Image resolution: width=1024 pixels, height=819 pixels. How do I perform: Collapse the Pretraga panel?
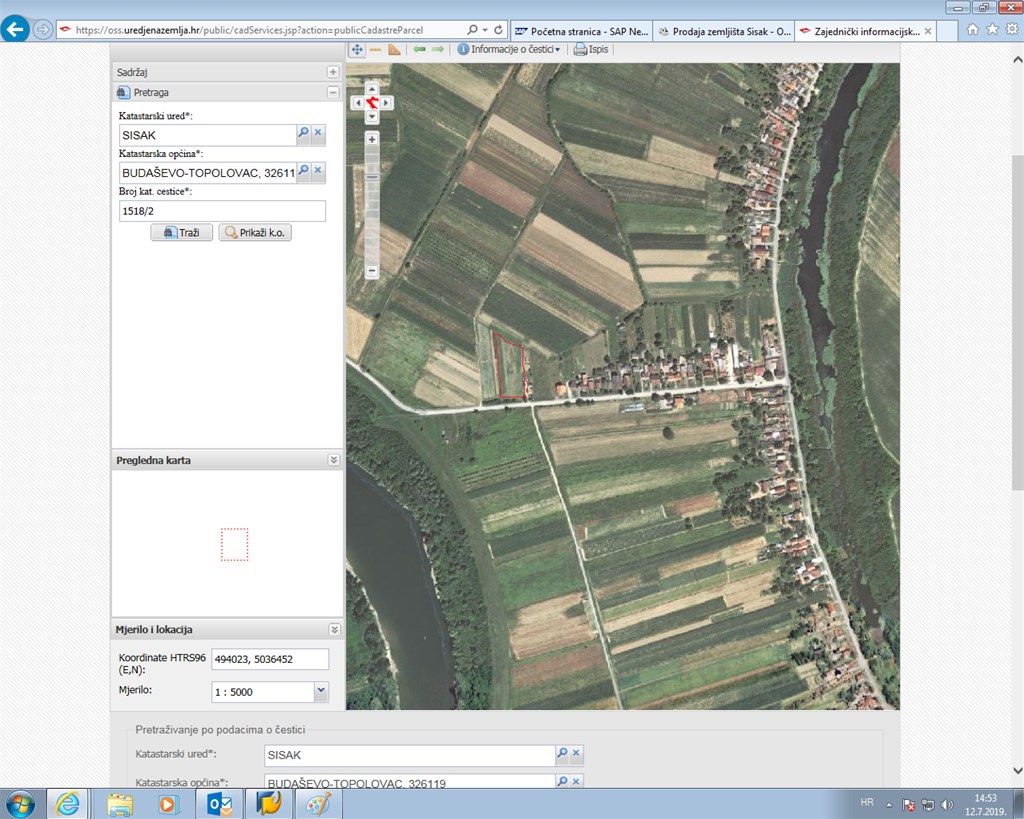333,92
